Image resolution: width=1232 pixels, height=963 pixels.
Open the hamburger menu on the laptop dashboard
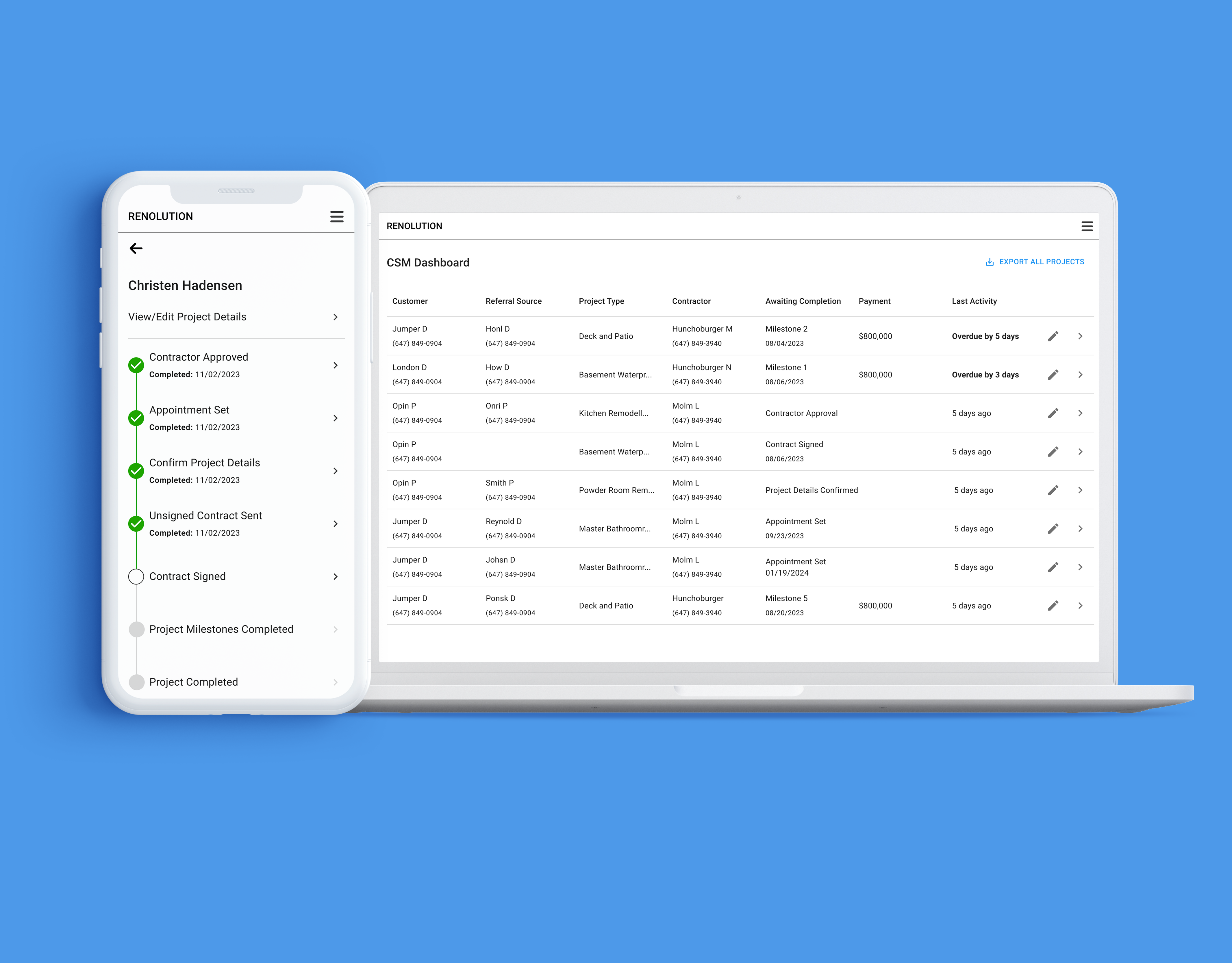click(x=1086, y=226)
